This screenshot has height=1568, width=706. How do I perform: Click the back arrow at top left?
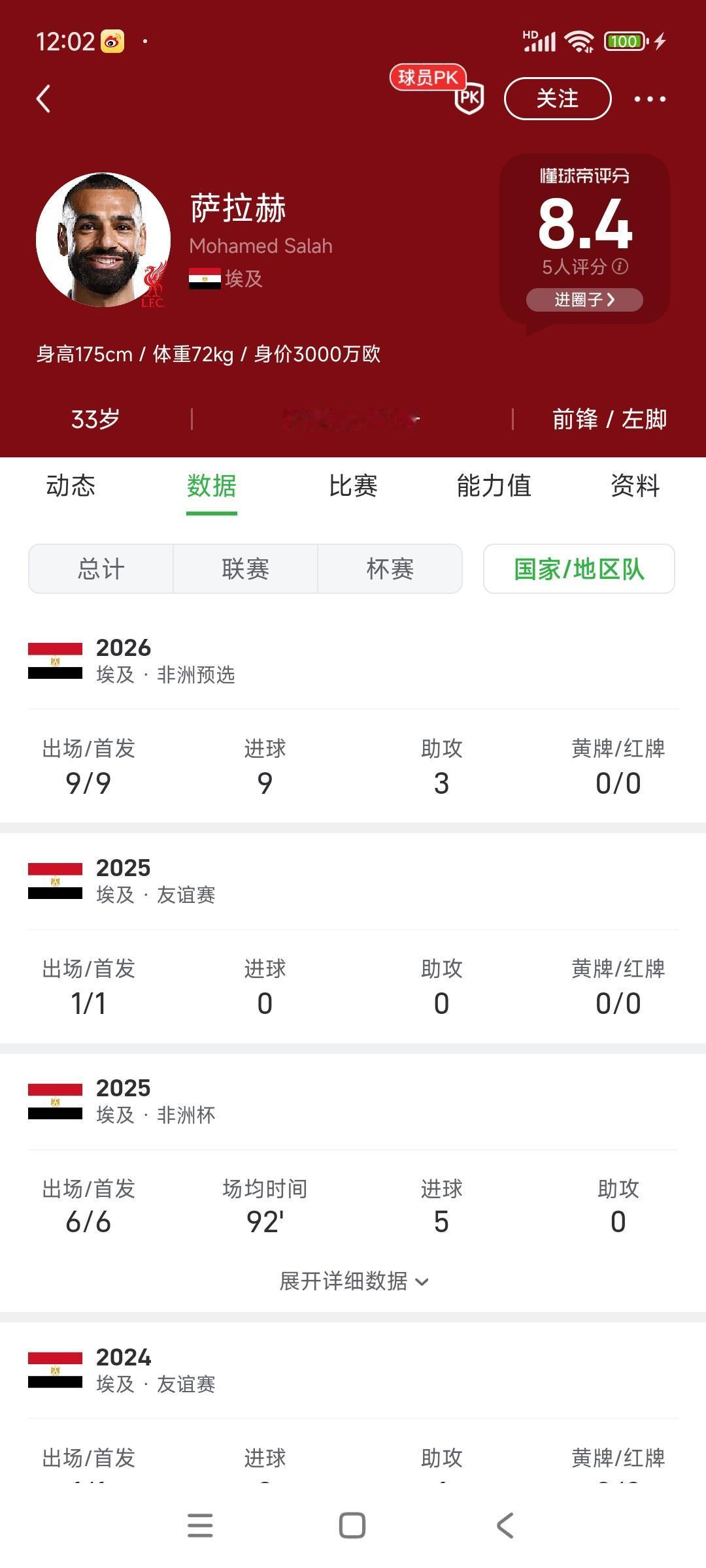[x=43, y=99]
